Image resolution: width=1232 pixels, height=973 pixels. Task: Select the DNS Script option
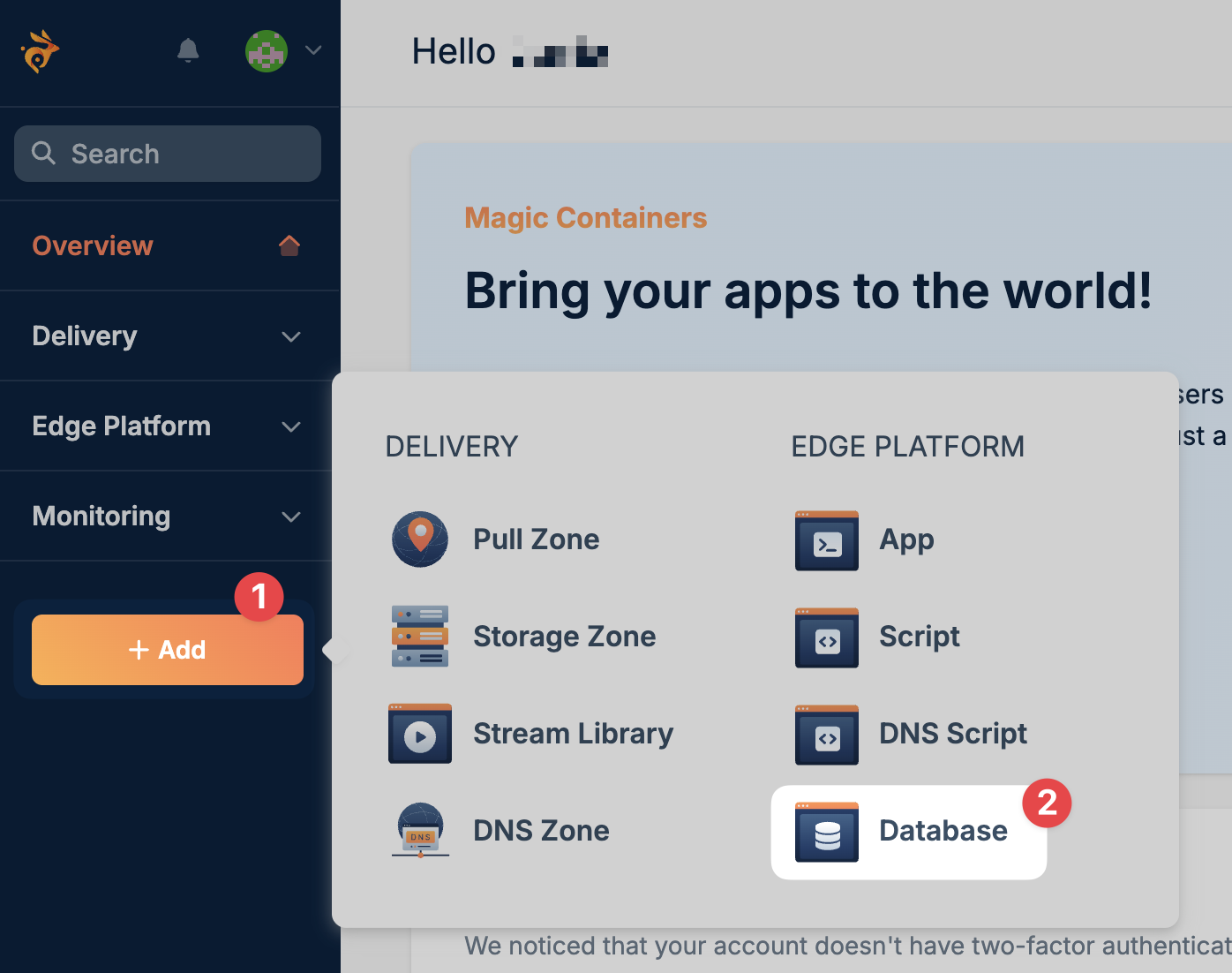pos(953,734)
